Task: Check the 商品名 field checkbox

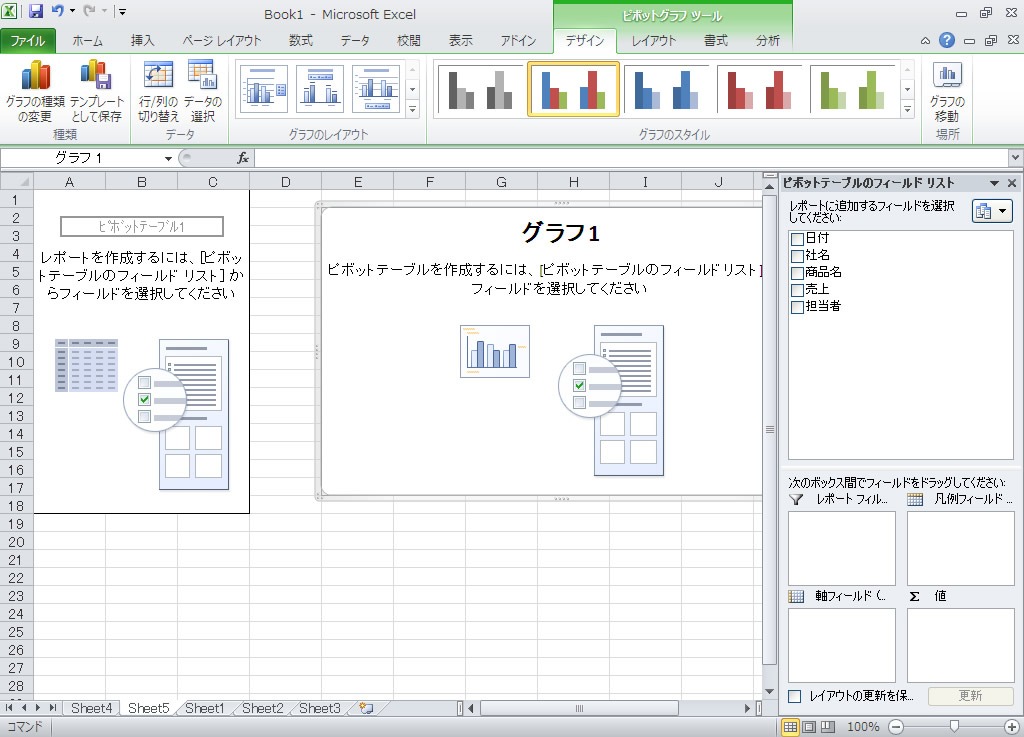Action: [x=797, y=273]
